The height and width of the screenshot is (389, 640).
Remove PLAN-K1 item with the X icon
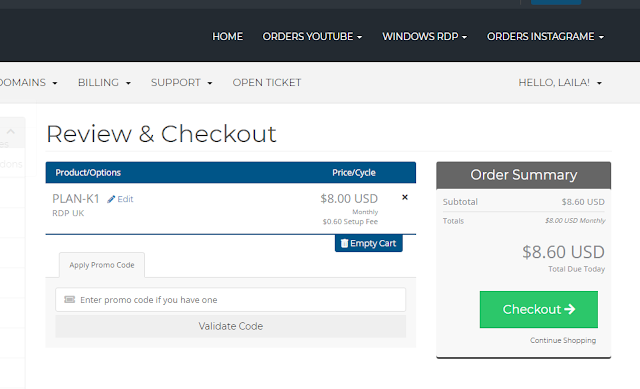point(404,197)
